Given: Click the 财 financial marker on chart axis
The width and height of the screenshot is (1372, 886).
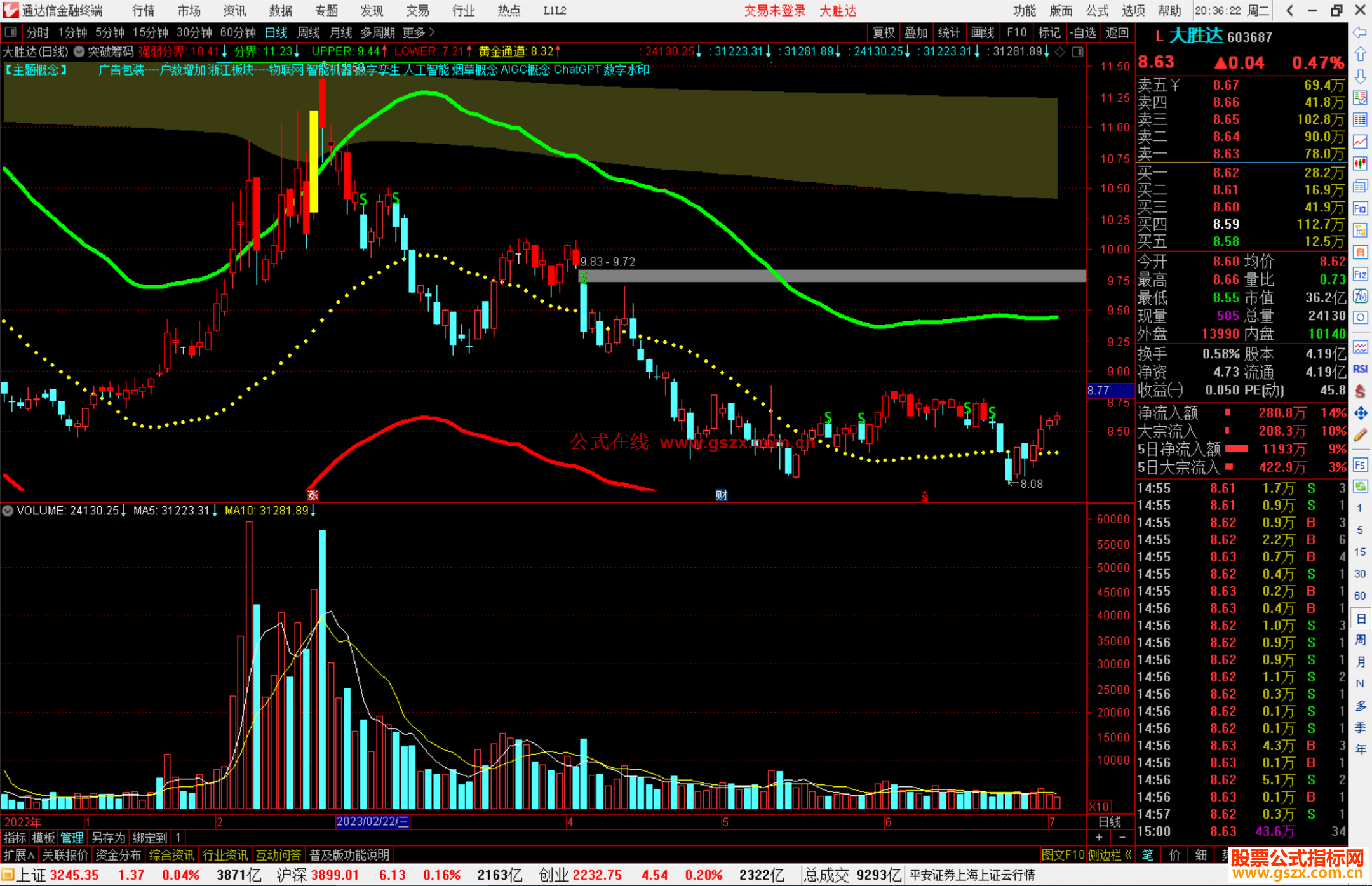Looking at the screenshot, I should point(722,495).
